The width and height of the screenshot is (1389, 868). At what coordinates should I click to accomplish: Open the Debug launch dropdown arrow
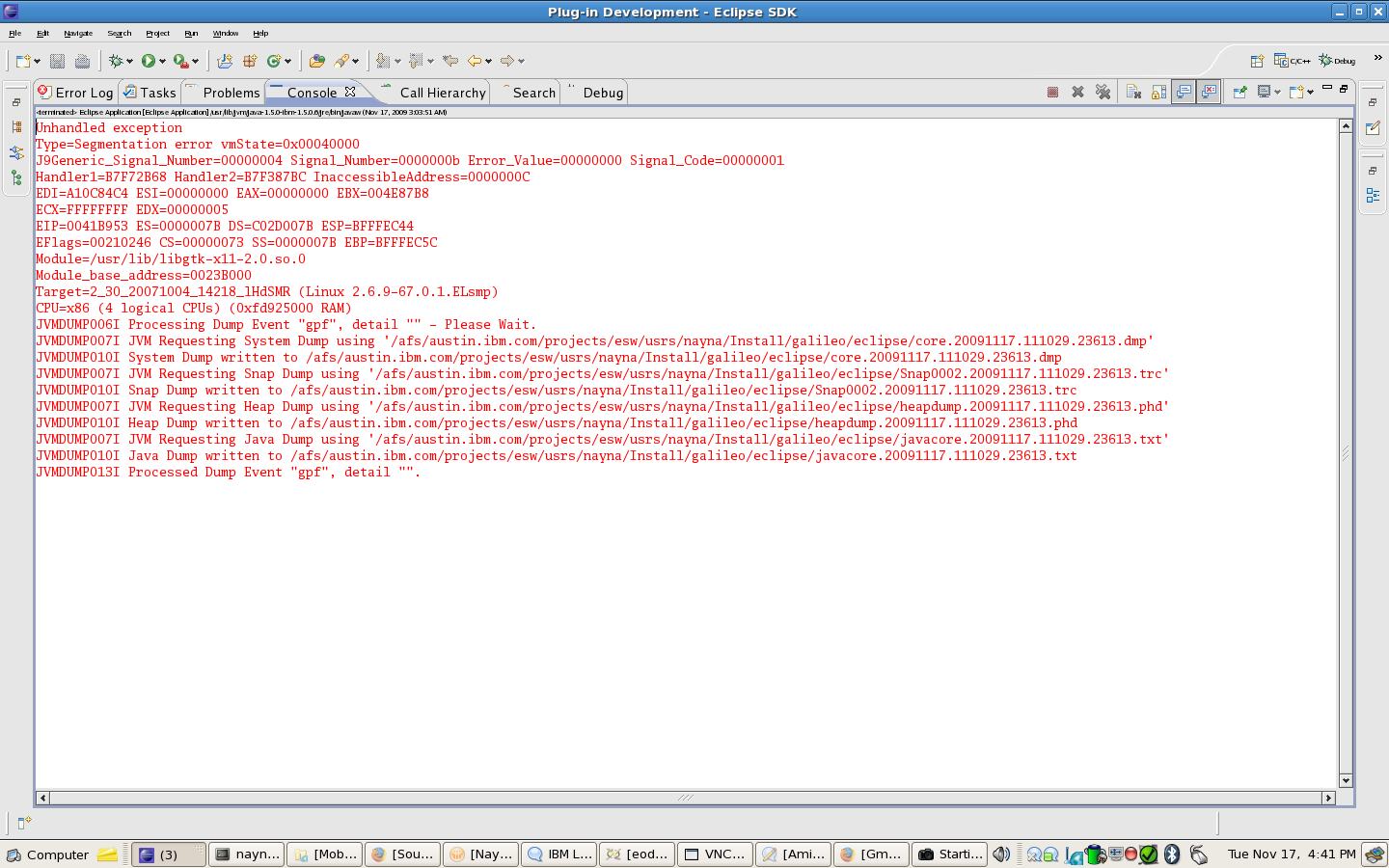click(129, 62)
